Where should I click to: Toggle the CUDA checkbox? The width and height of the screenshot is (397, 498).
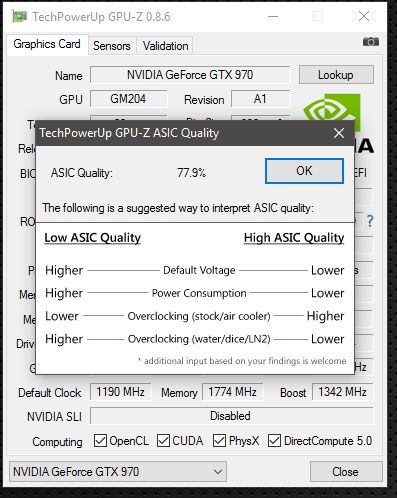(x=163, y=441)
